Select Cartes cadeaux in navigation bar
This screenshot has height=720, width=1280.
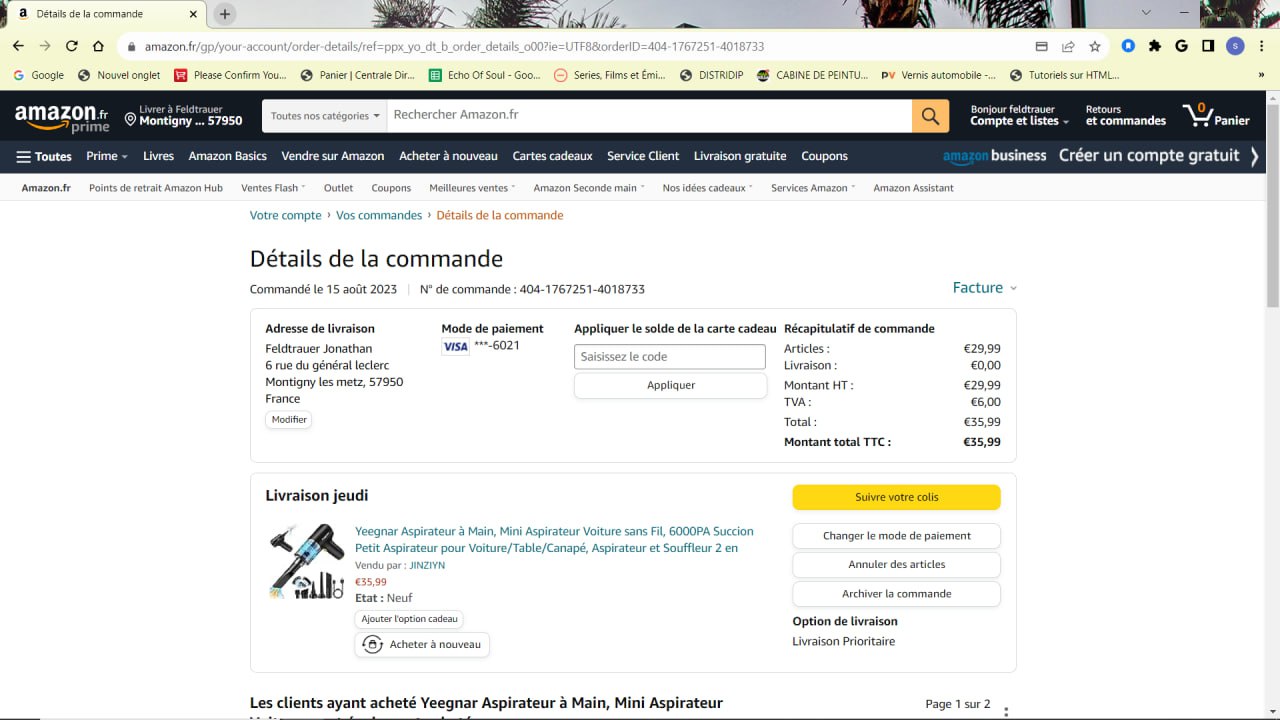click(552, 156)
